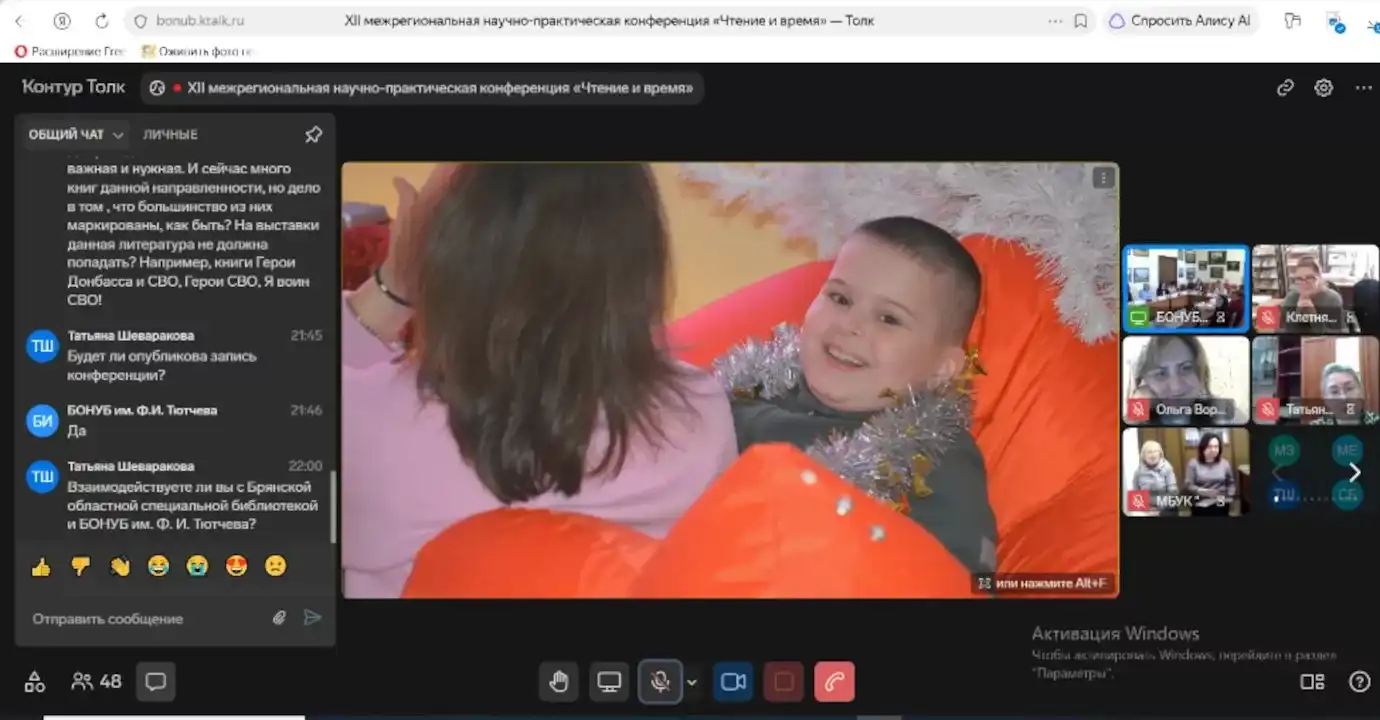This screenshot has height=720, width=1380.
Task: Click Контур Толк logo
Action: [x=74, y=87]
